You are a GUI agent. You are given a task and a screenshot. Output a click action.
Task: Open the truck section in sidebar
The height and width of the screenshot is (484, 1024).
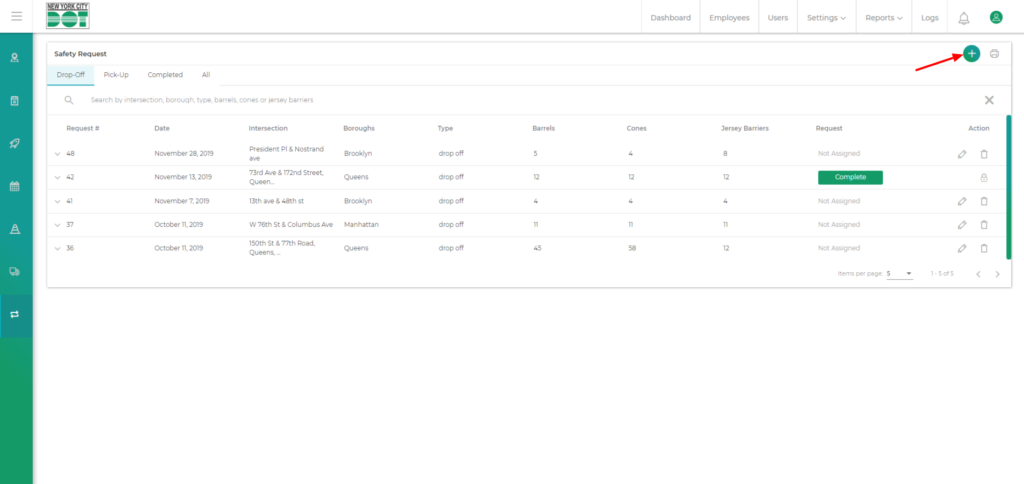coord(15,271)
